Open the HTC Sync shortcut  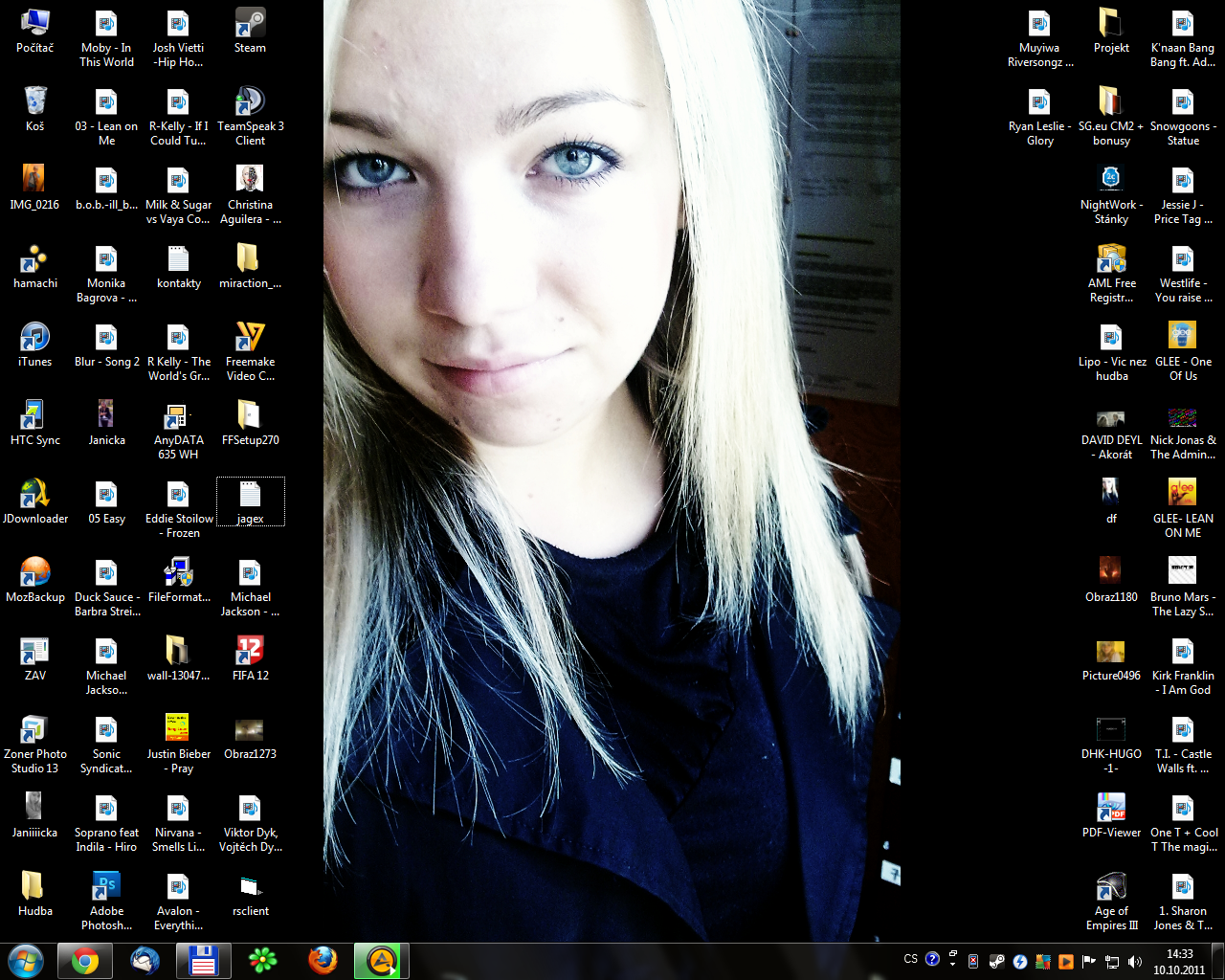(x=35, y=423)
